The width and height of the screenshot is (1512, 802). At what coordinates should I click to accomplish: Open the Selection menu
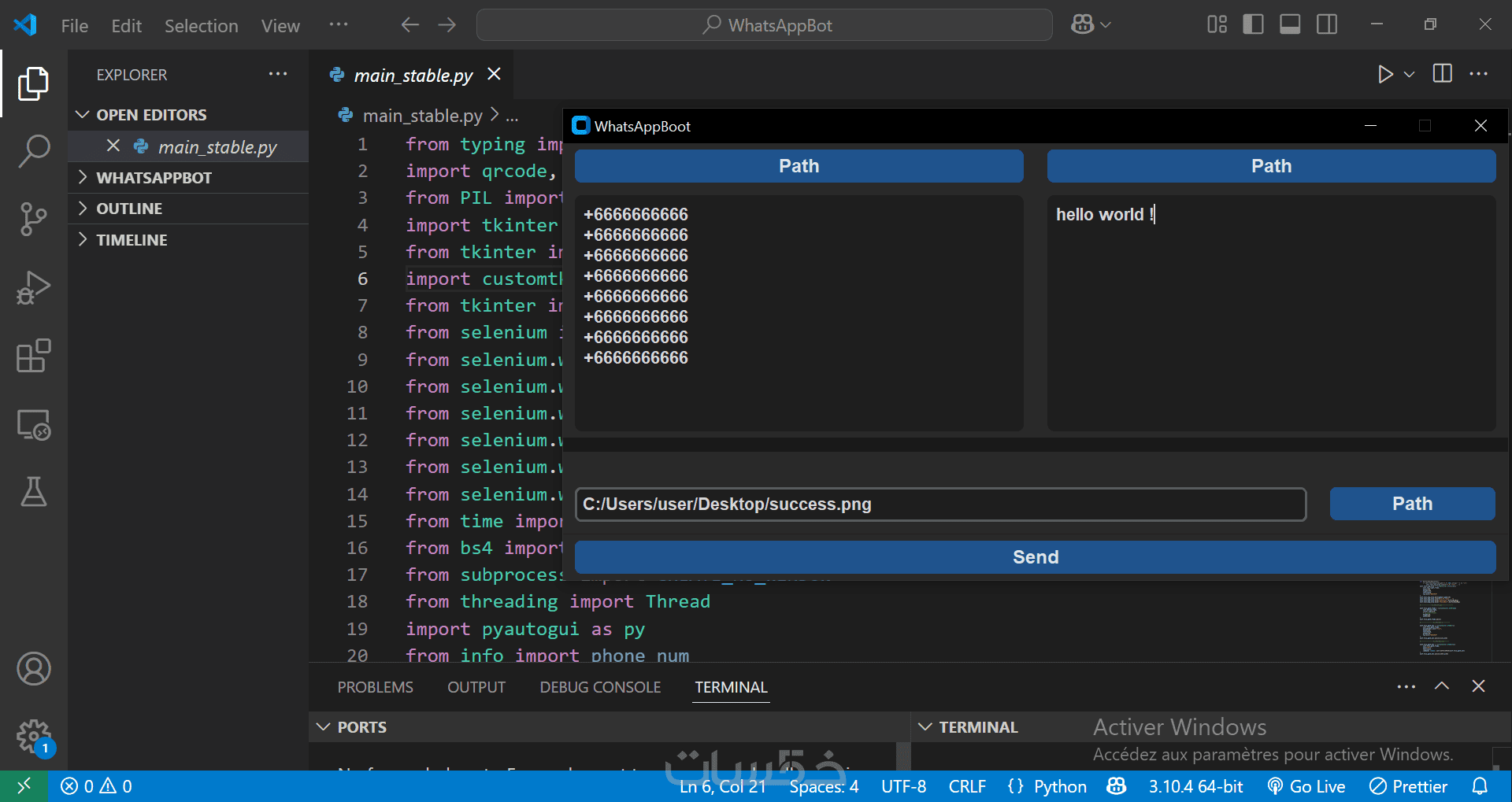tap(201, 26)
